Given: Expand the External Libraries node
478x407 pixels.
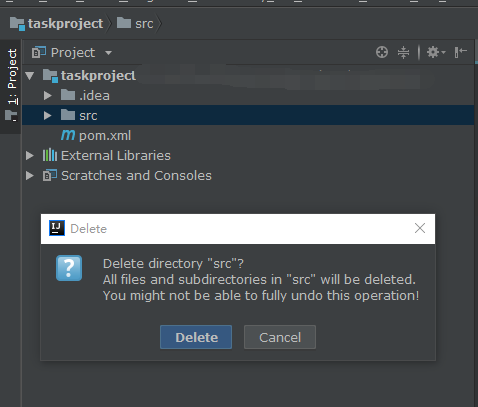Looking at the screenshot, I should coord(30,156).
